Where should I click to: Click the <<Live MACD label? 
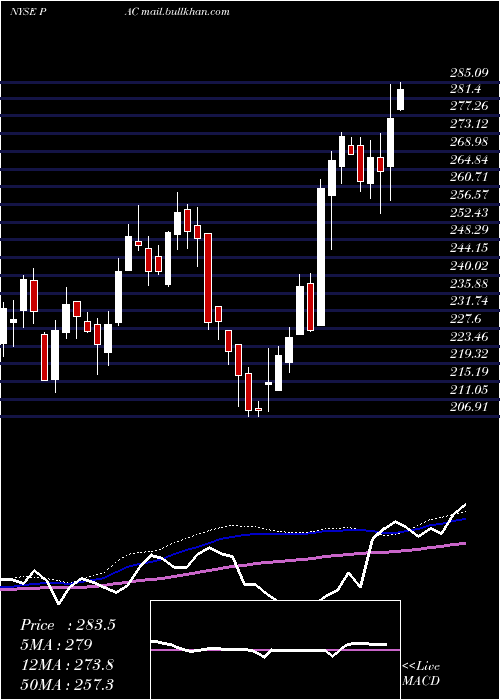tap(421, 673)
